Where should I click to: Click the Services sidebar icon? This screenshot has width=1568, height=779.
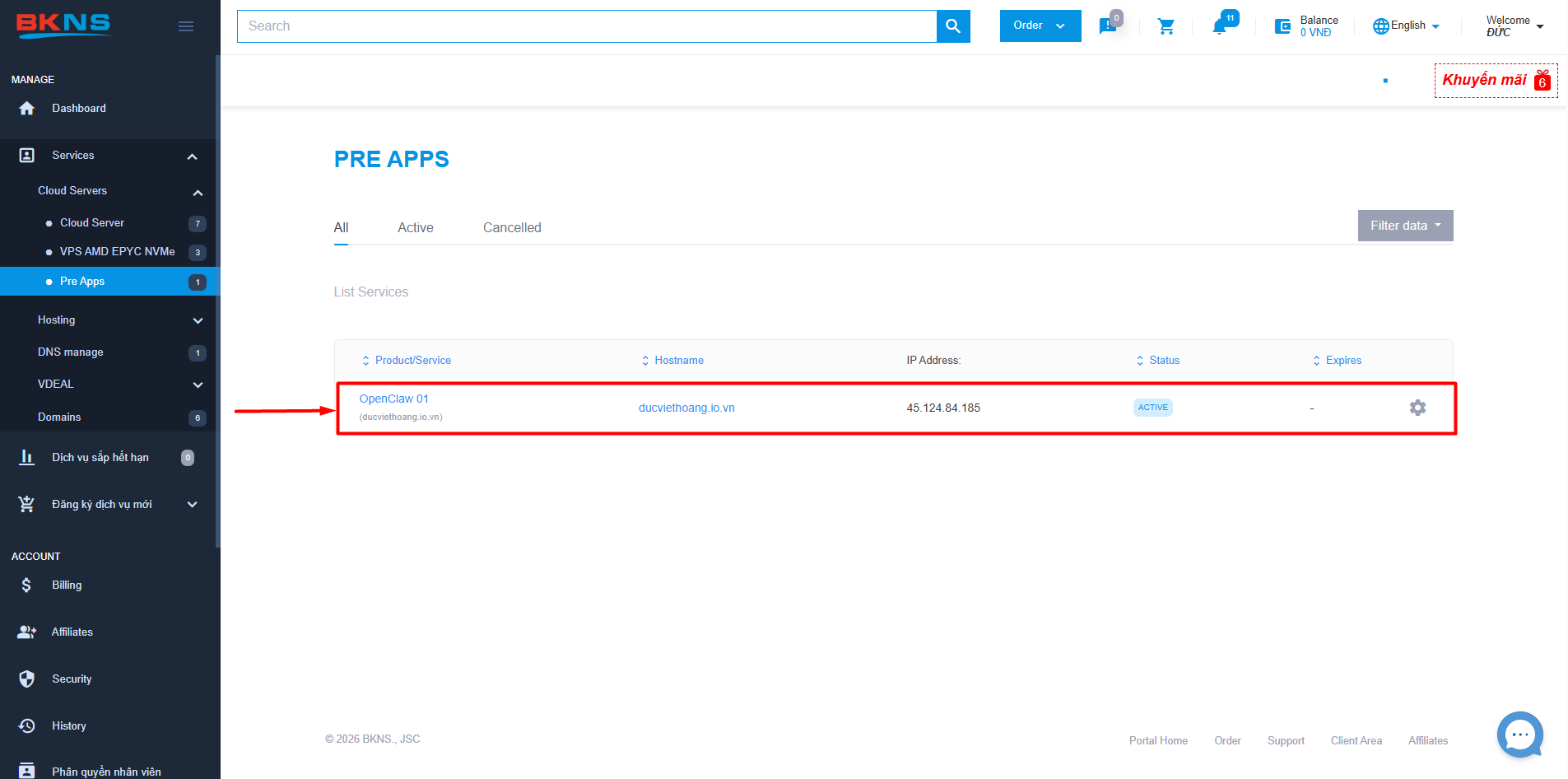27,155
